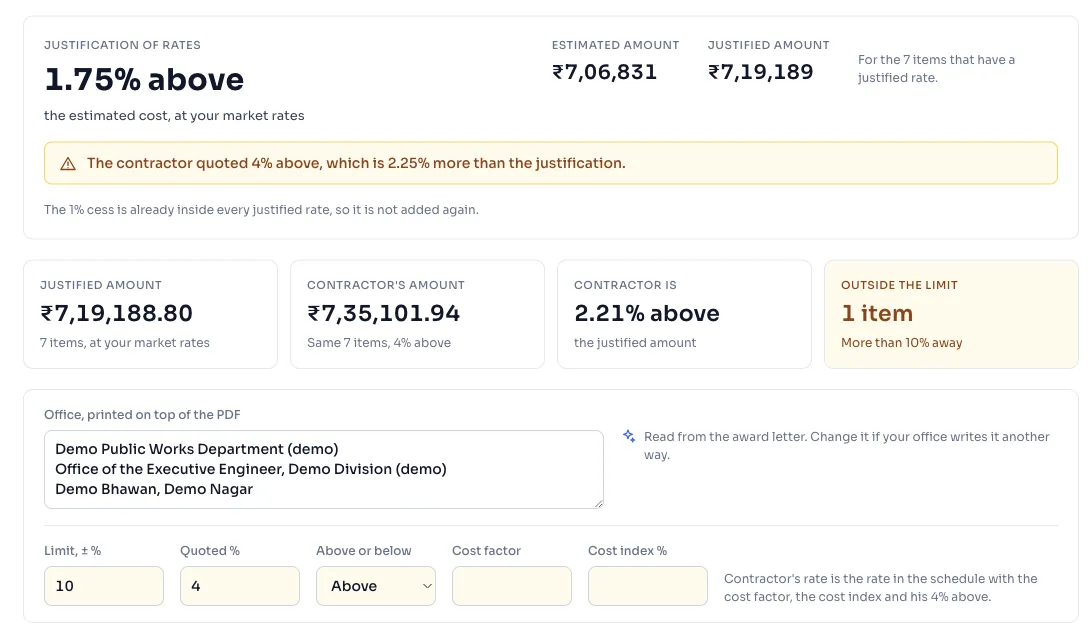Click 'Same 7 items, 4% above' caption

tap(379, 343)
